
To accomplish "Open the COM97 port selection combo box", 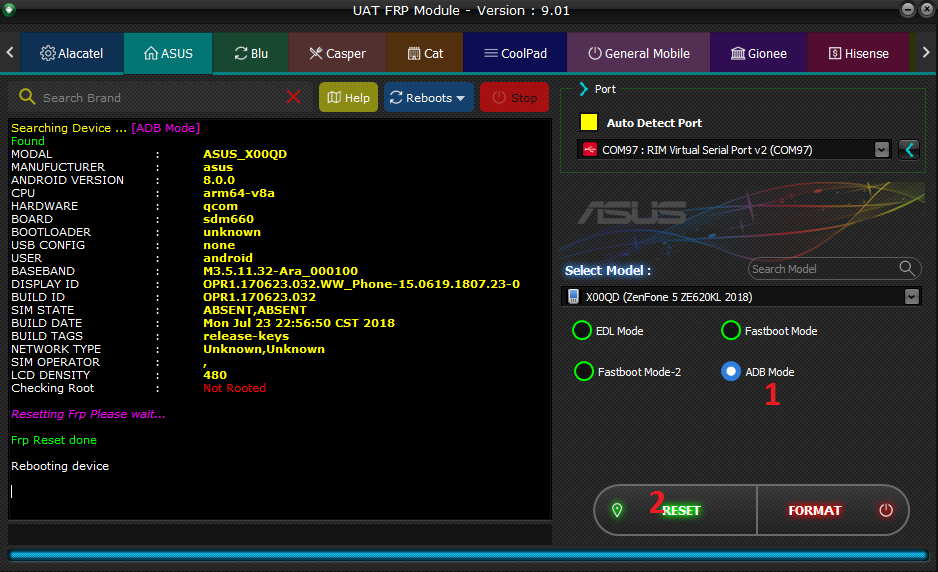I will pyautogui.click(x=733, y=150).
